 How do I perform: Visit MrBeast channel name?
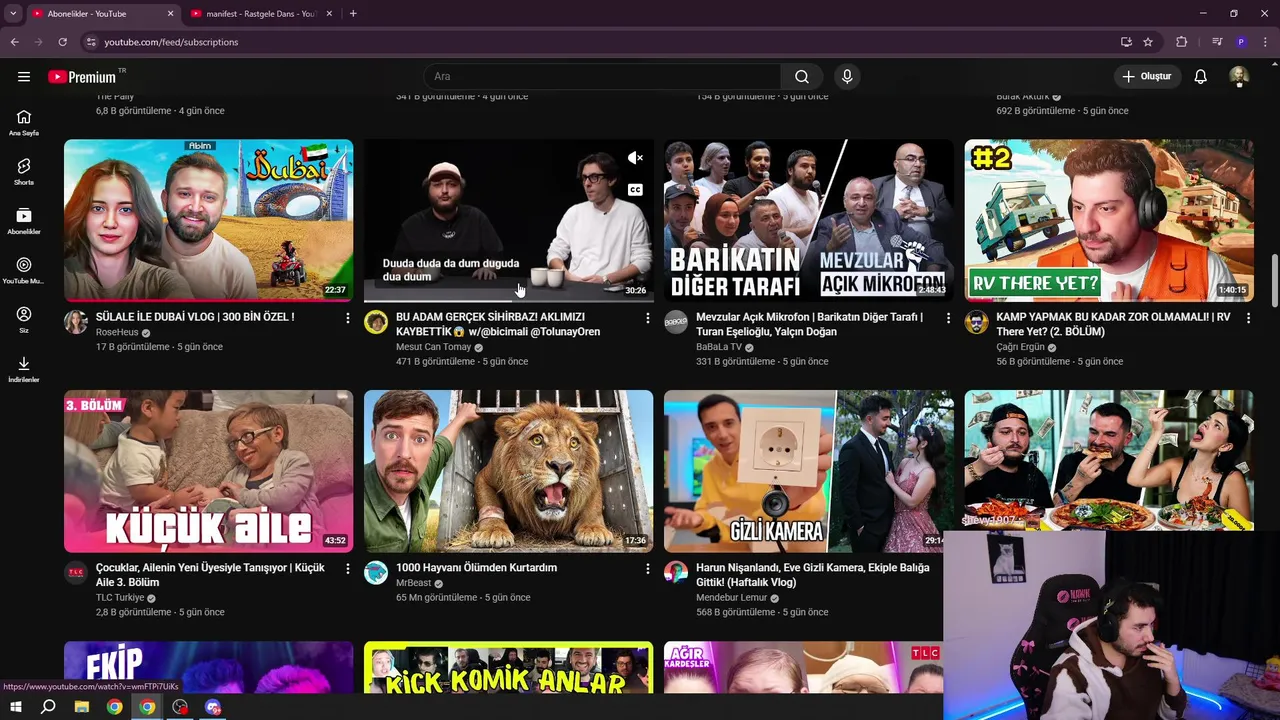(413, 583)
